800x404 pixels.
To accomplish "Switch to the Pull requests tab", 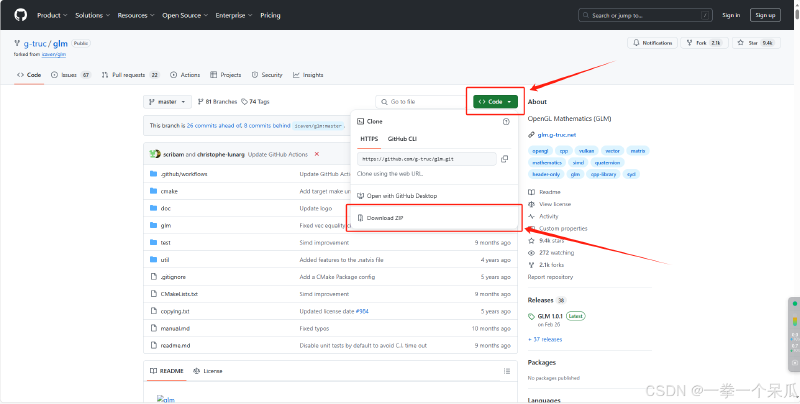I will (131, 75).
